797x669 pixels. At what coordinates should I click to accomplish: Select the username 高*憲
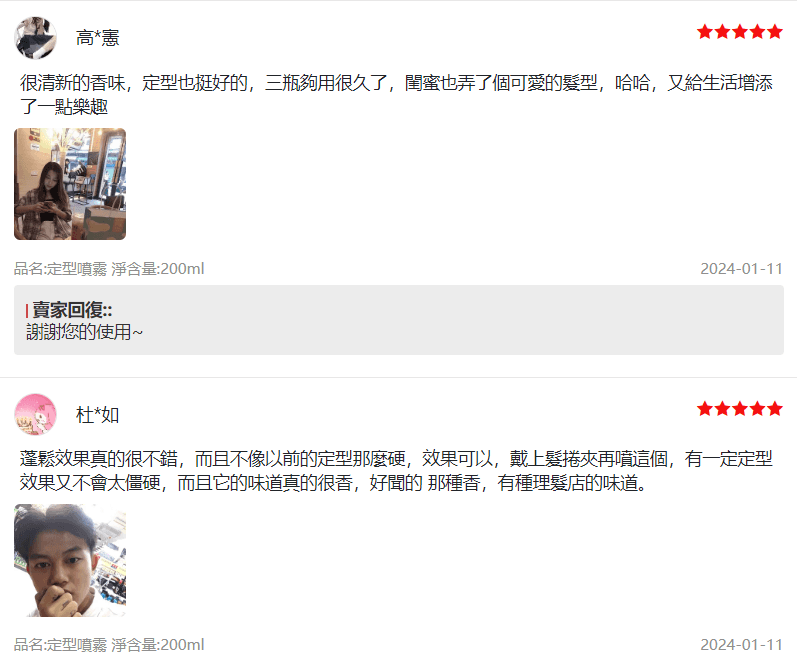pyautogui.click(x=98, y=38)
